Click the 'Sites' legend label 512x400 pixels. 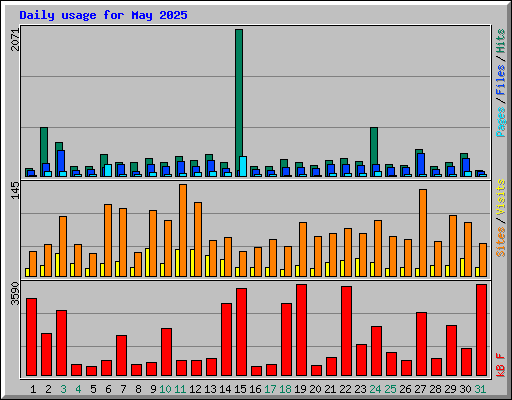pos(500,242)
